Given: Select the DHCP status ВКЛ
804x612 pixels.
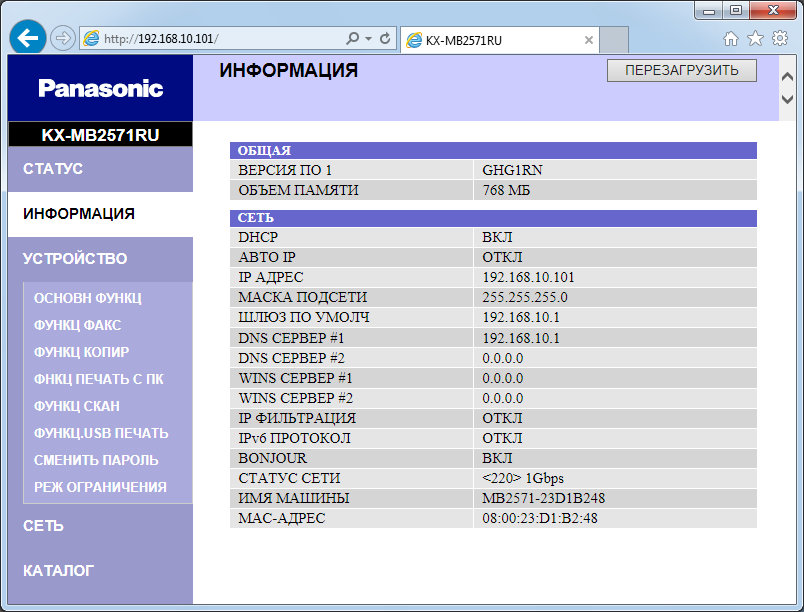Looking at the screenshot, I should 497,237.
